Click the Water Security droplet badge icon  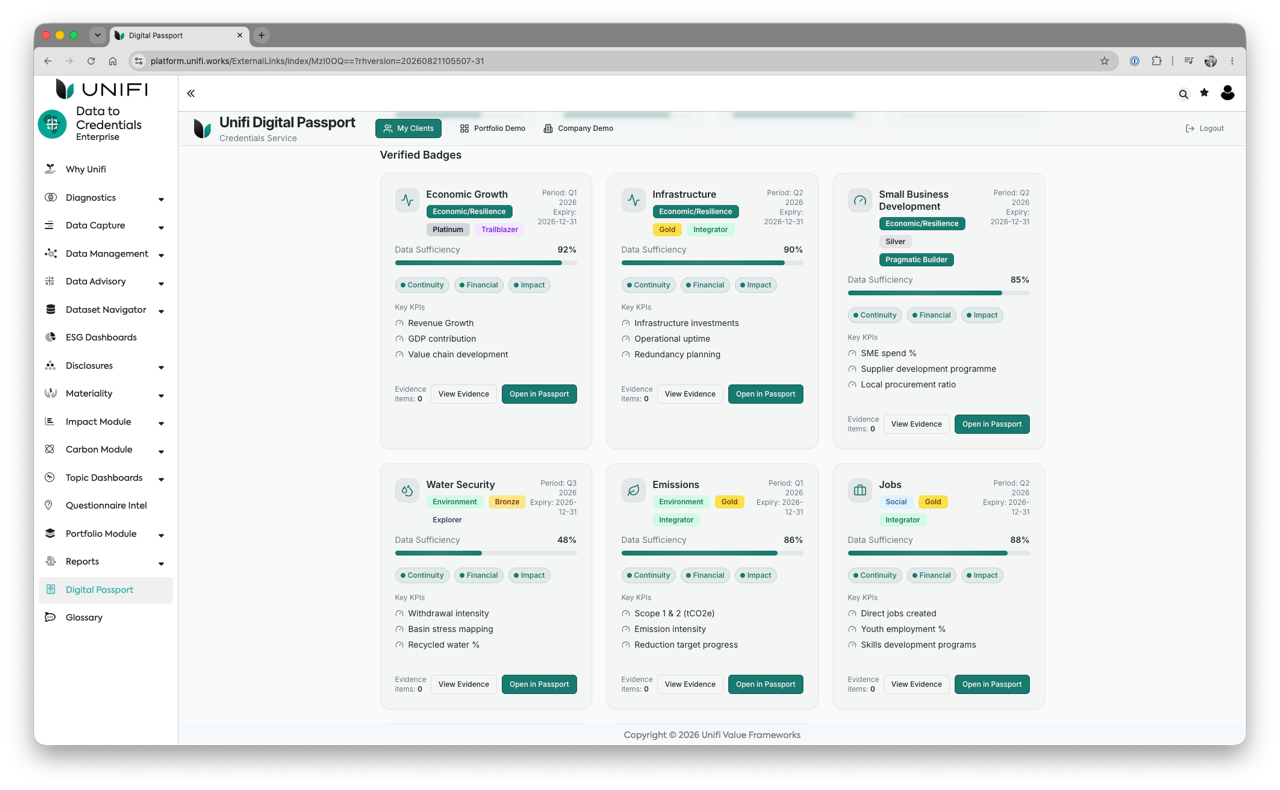coord(407,490)
